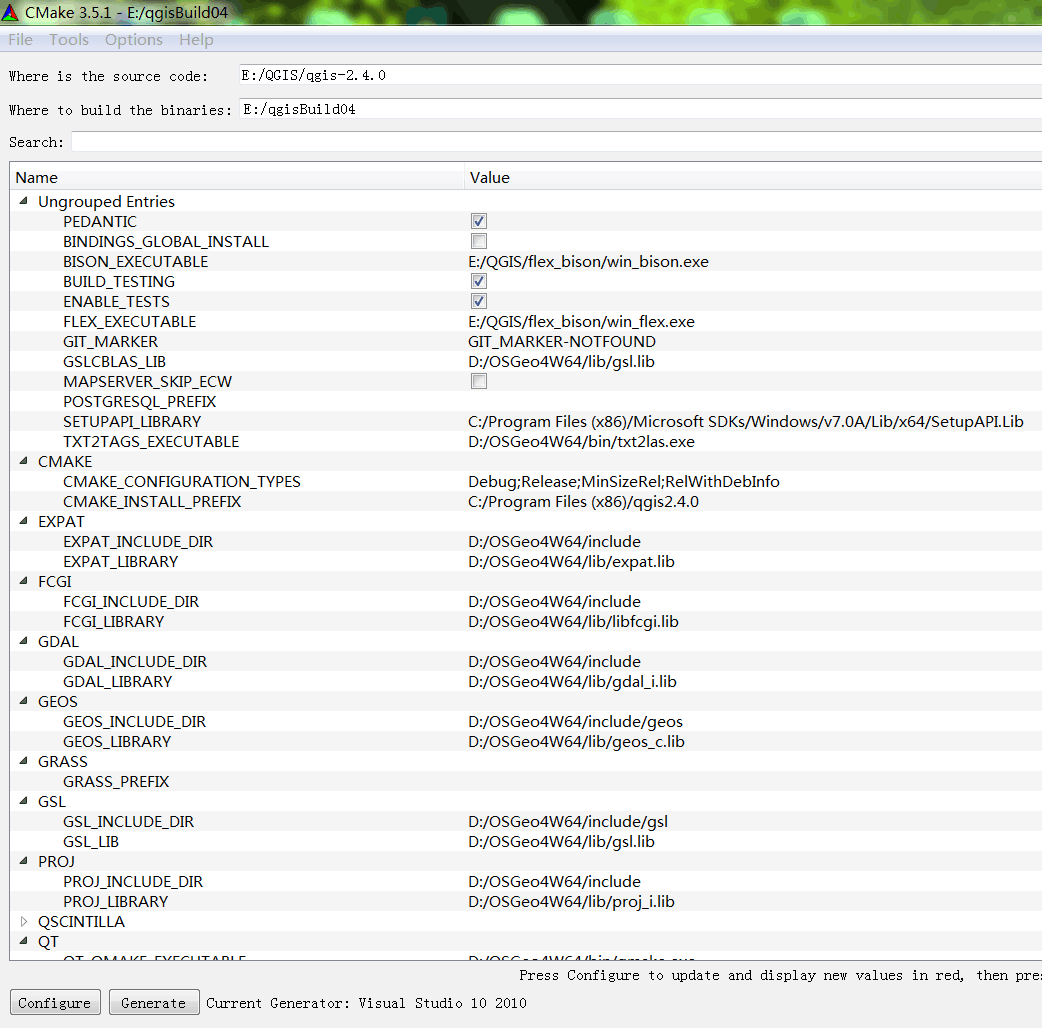1042x1028 pixels.
Task: Click the build binaries path field
Action: pos(640,109)
